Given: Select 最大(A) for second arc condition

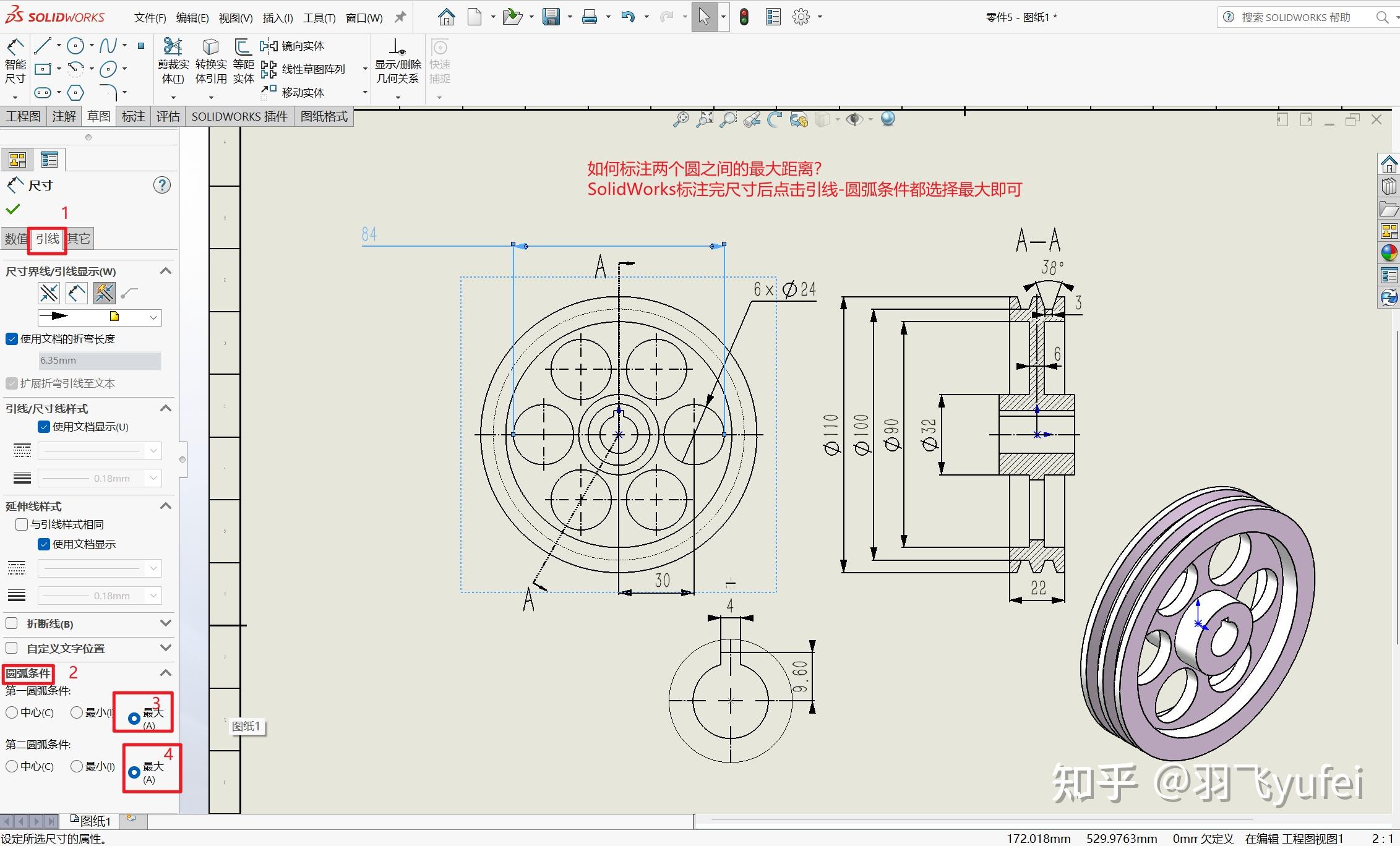Looking at the screenshot, I should 134,772.
